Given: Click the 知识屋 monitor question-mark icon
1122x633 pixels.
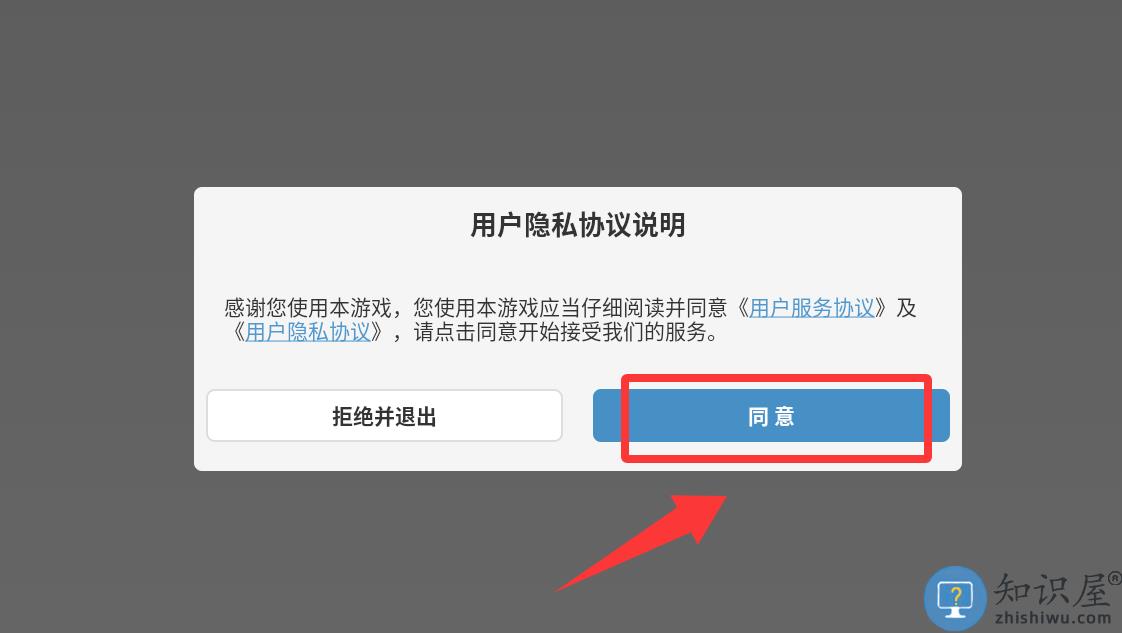Looking at the screenshot, I should 955,599.
